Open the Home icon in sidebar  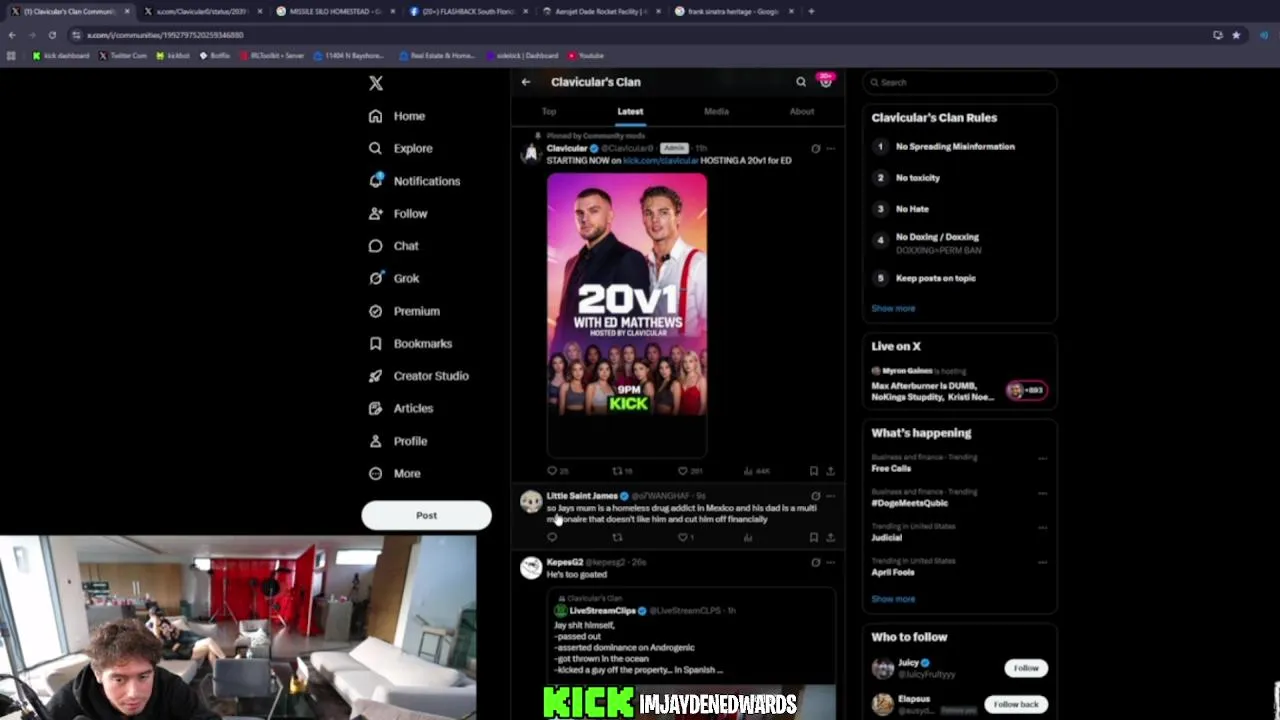[x=375, y=116]
